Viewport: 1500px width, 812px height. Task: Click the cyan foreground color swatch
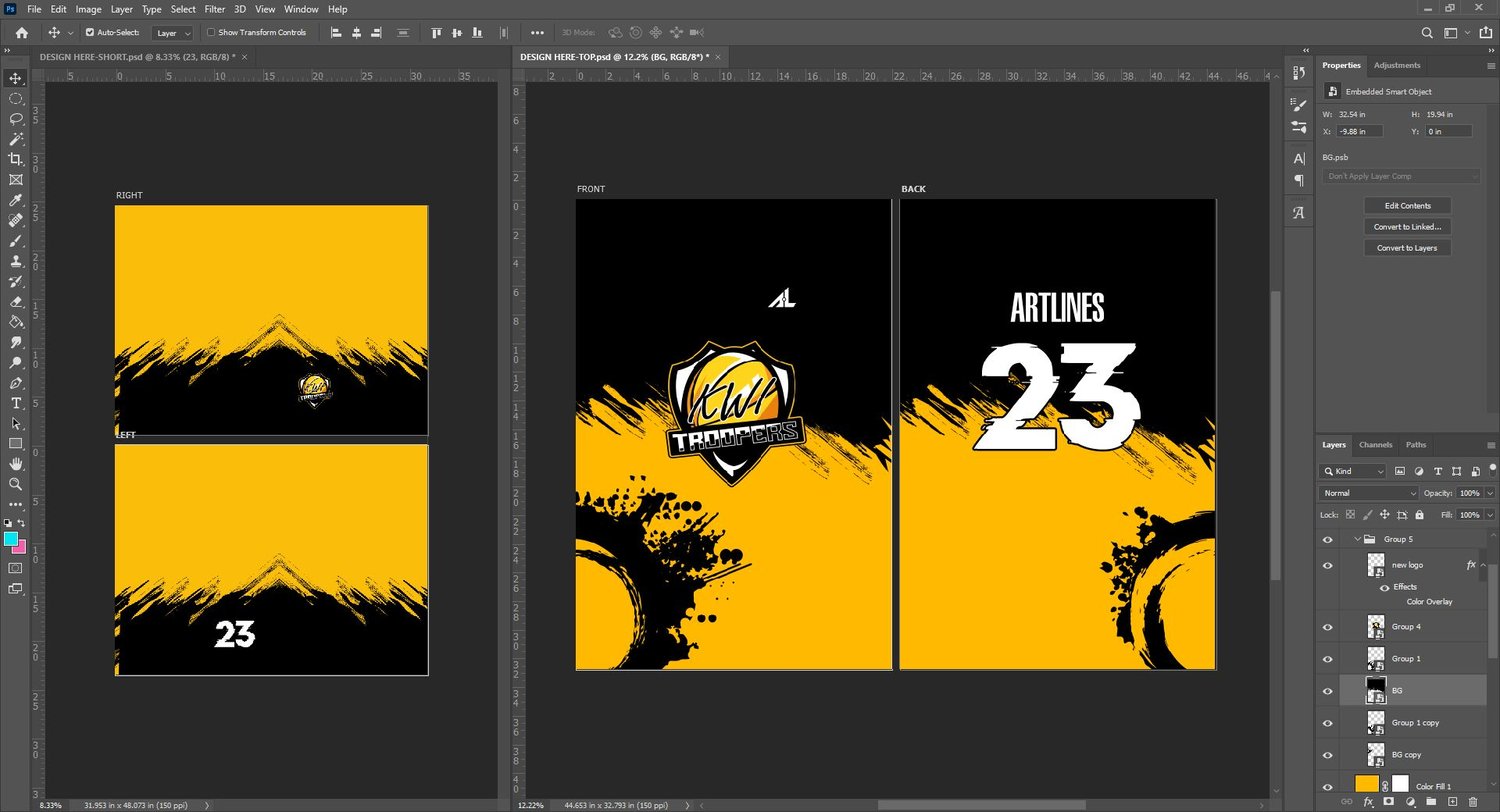point(10,539)
